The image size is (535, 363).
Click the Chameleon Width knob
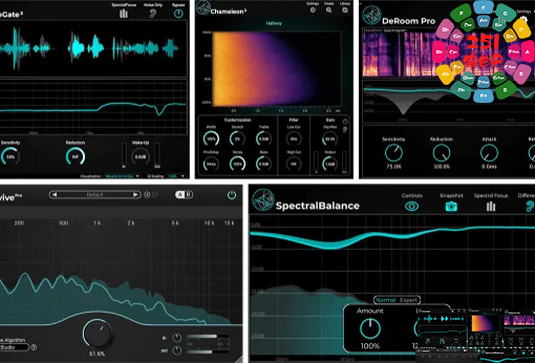(211, 139)
